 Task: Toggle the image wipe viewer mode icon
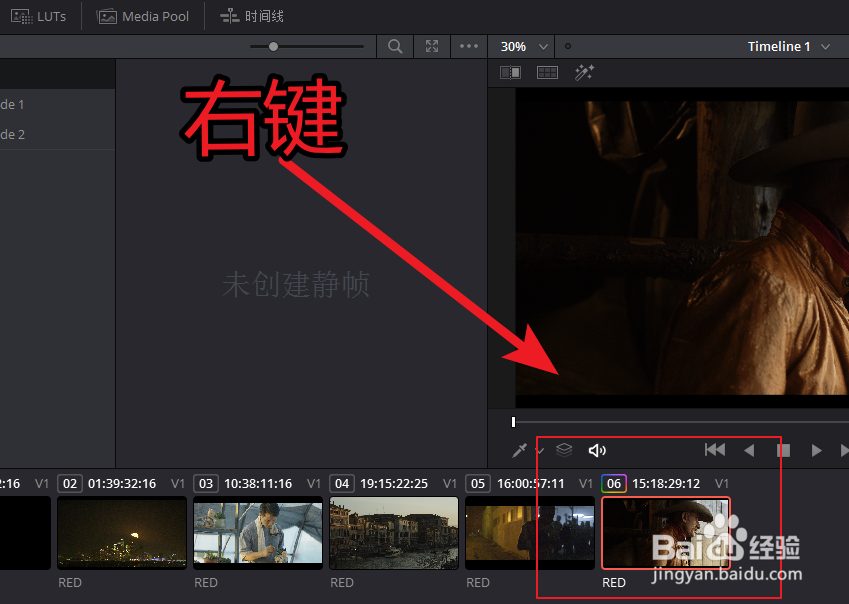click(x=511, y=73)
